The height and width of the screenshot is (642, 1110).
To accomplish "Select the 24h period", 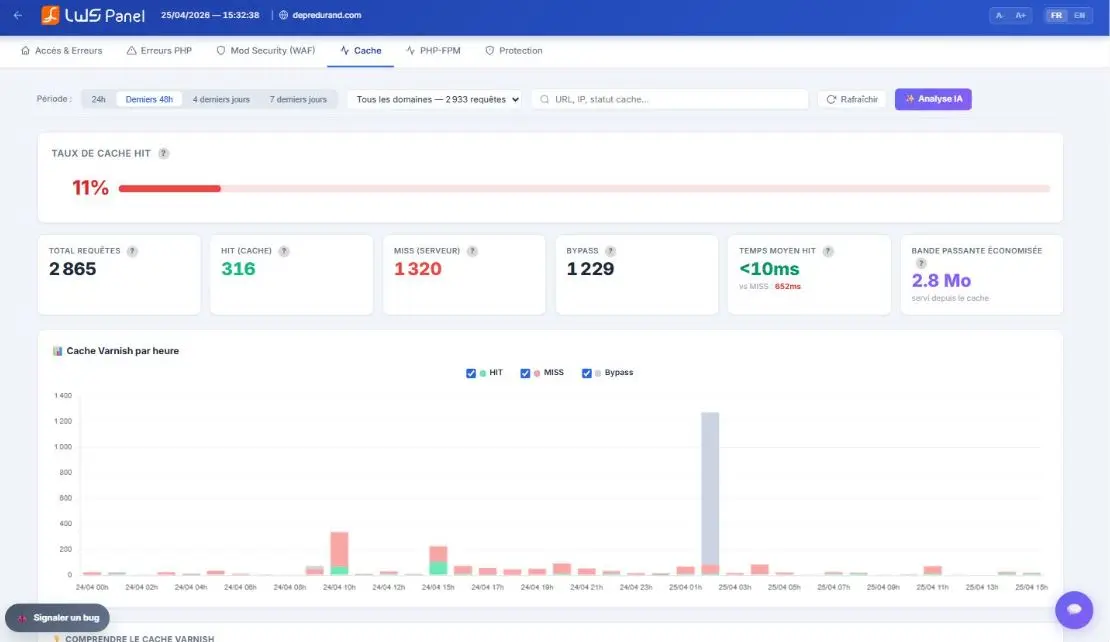I will (x=98, y=99).
